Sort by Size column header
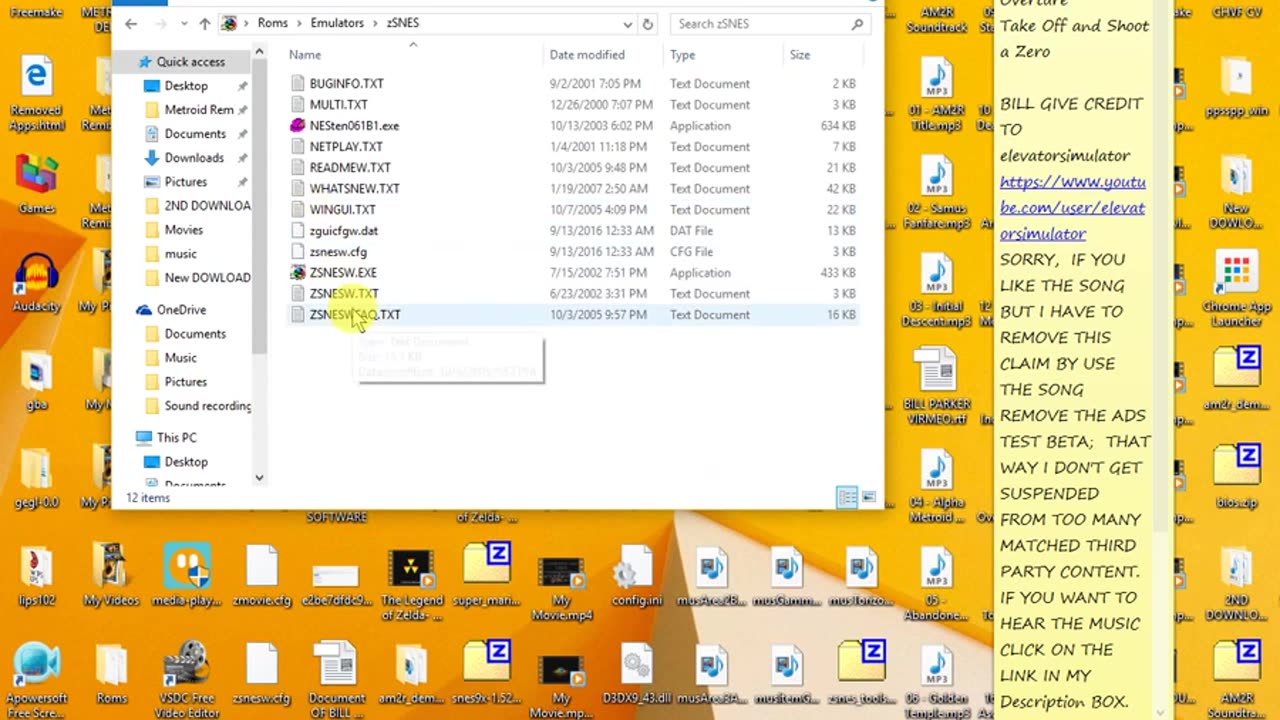The height and width of the screenshot is (720, 1280). 800,55
